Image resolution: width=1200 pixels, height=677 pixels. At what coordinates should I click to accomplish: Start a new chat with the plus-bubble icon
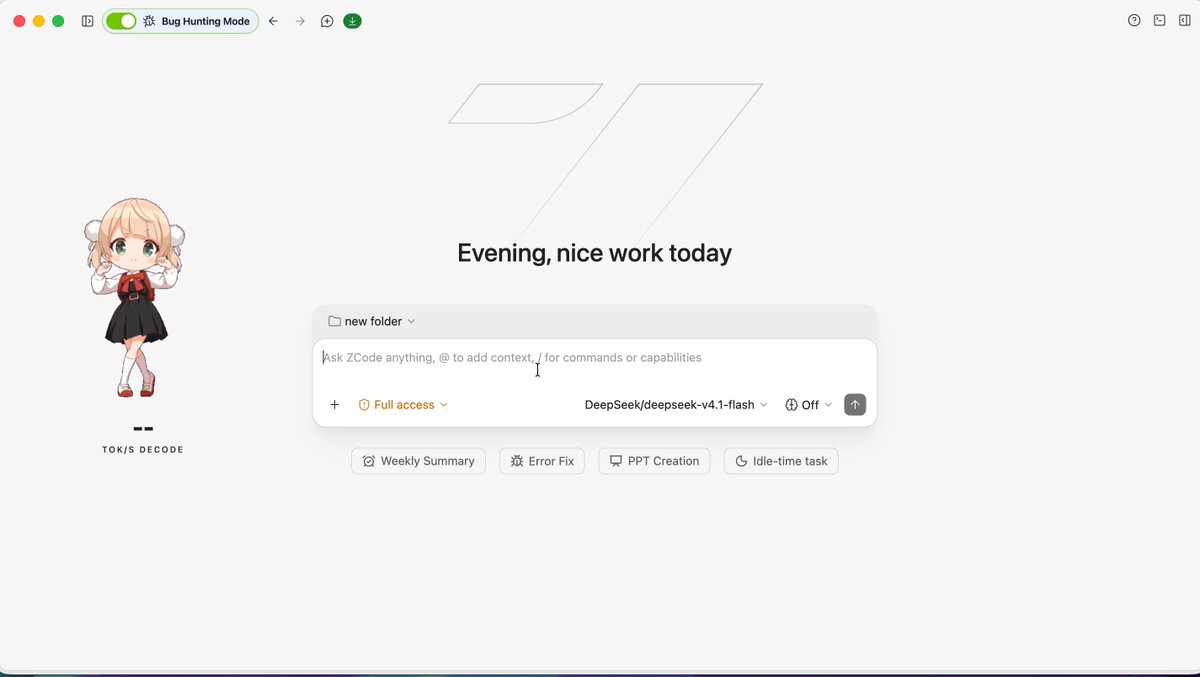coord(327,21)
